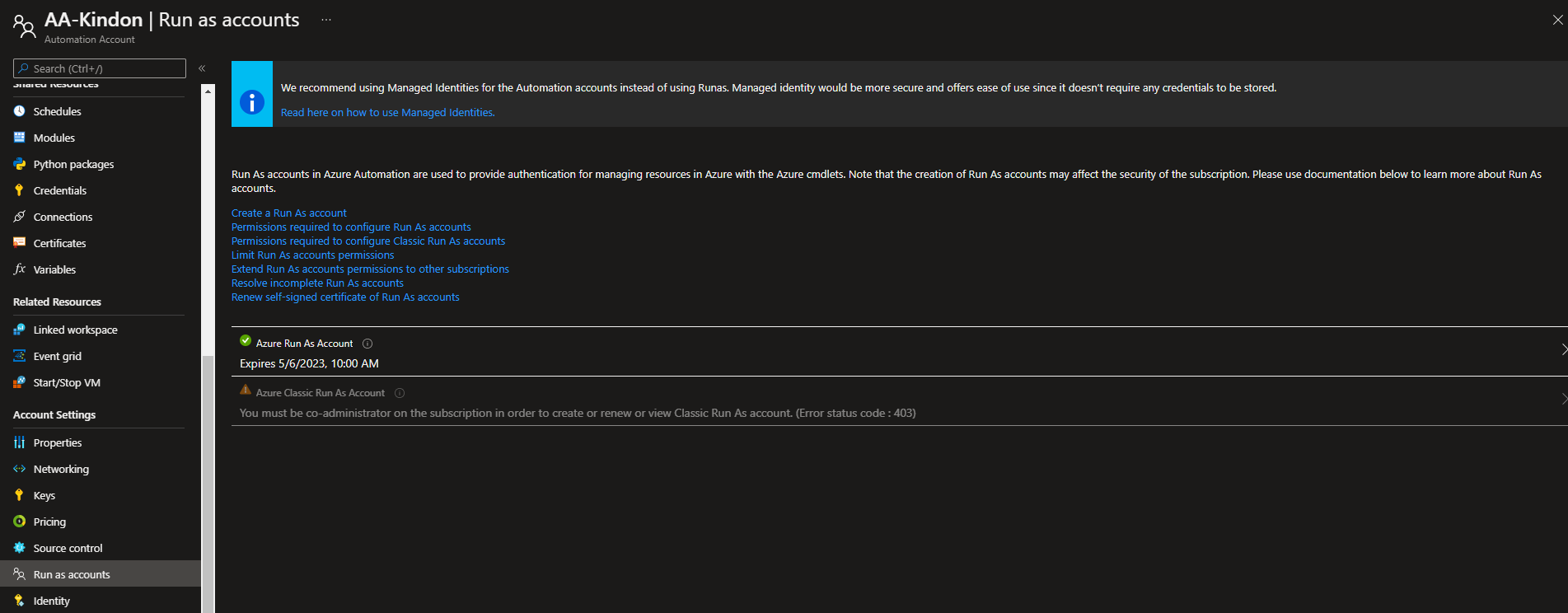
Task: Click the Search (Ctrl+/) field
Action: (x=100, y=68)
